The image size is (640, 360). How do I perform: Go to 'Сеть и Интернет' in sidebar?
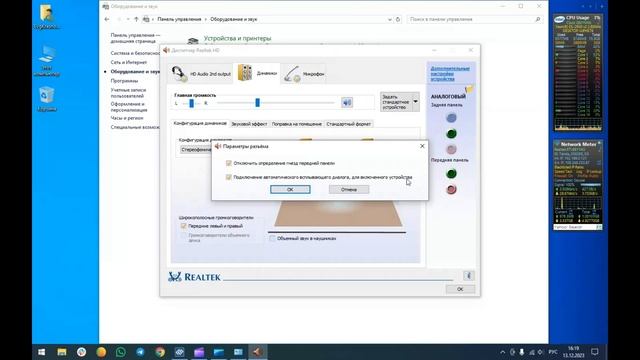point(129,62)
